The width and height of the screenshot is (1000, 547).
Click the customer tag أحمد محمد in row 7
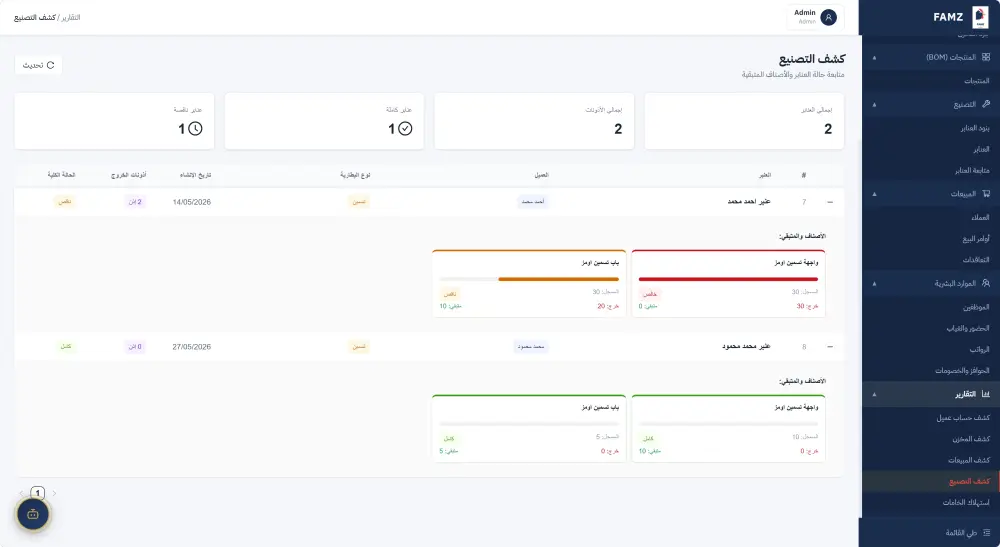point(533,202)
